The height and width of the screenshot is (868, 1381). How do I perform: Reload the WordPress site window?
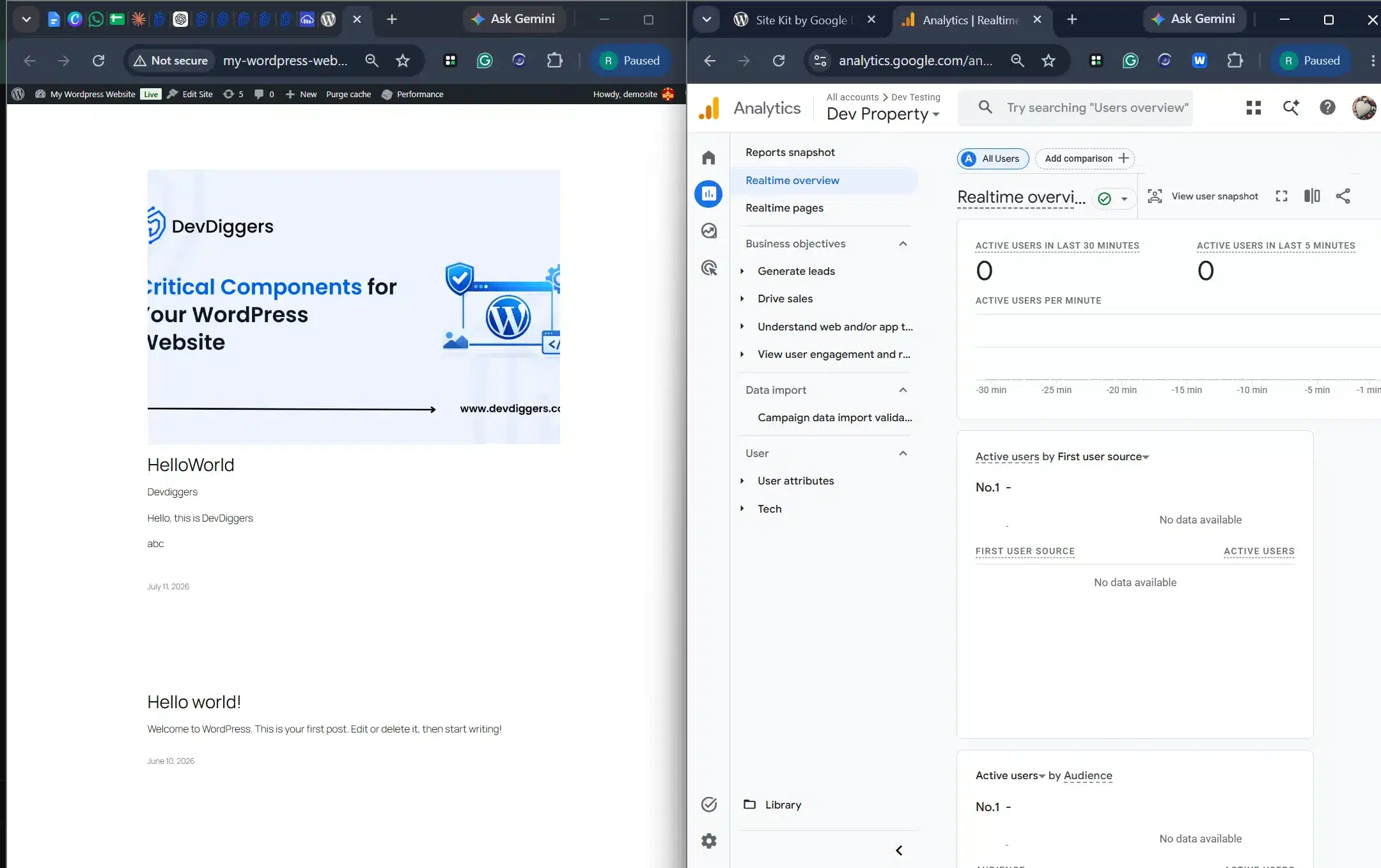point(98,61)
